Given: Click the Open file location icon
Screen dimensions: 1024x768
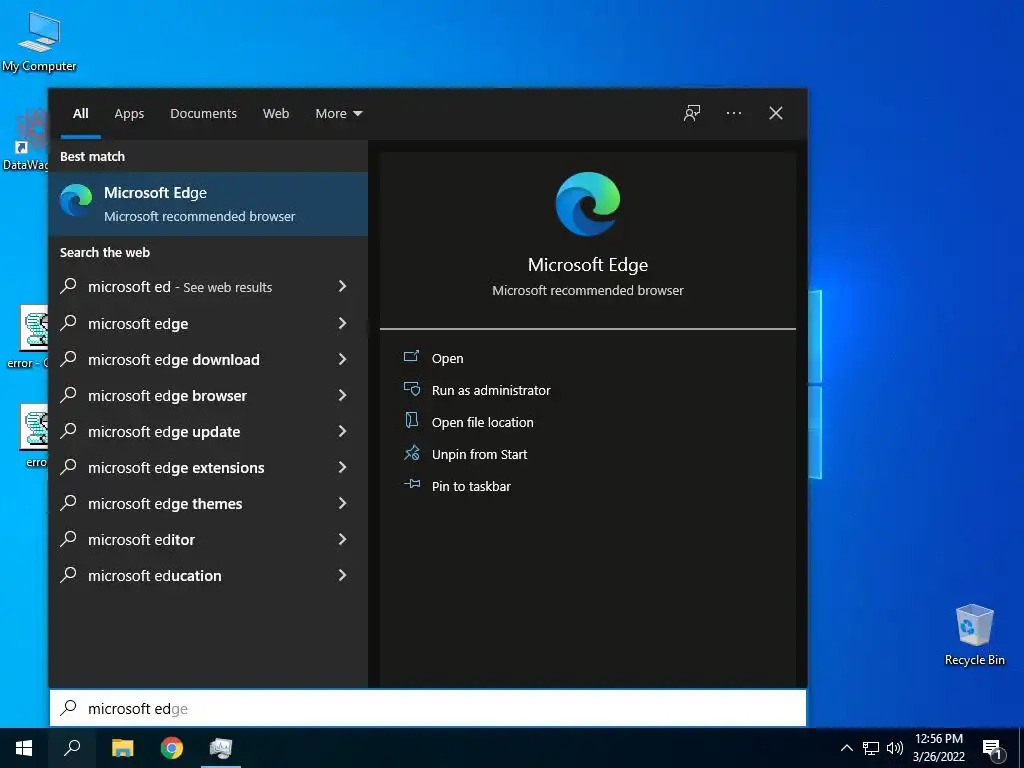Looking at the screenshot, I should [411, 421].
